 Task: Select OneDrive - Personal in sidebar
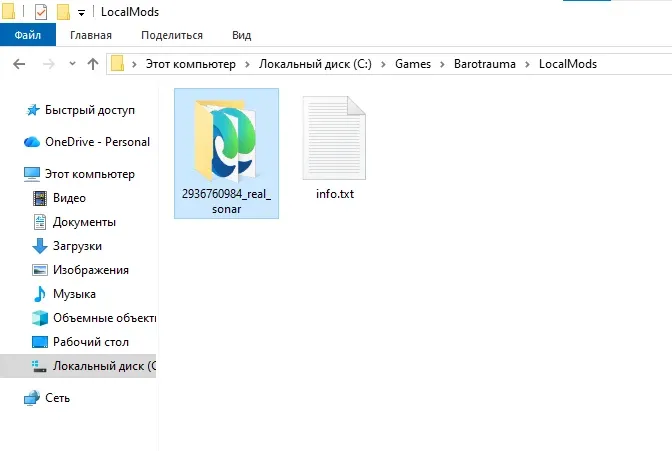coord(97,142)
